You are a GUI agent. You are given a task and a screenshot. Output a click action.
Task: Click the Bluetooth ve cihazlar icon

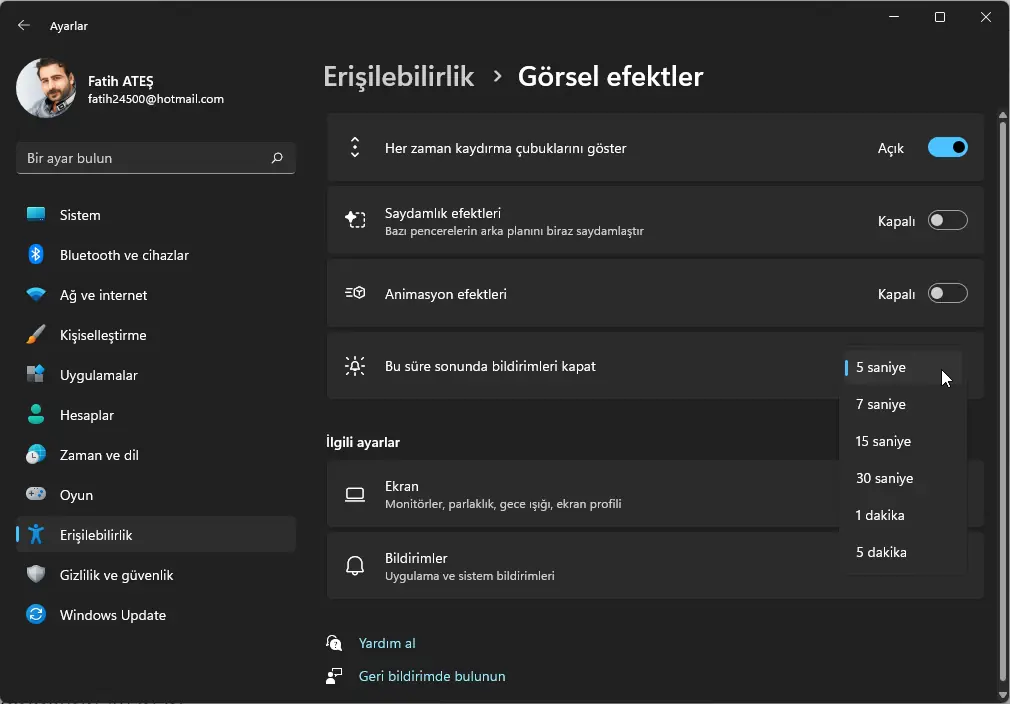point(36,255)
